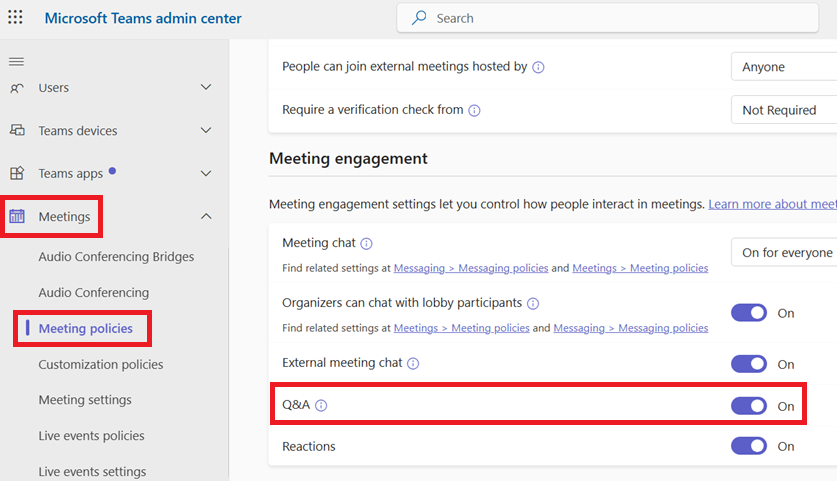Image resolution: width=838 pixels, height=481 pixels.
Task: Expand the Teams devices chevron
Action: point(206,130)
